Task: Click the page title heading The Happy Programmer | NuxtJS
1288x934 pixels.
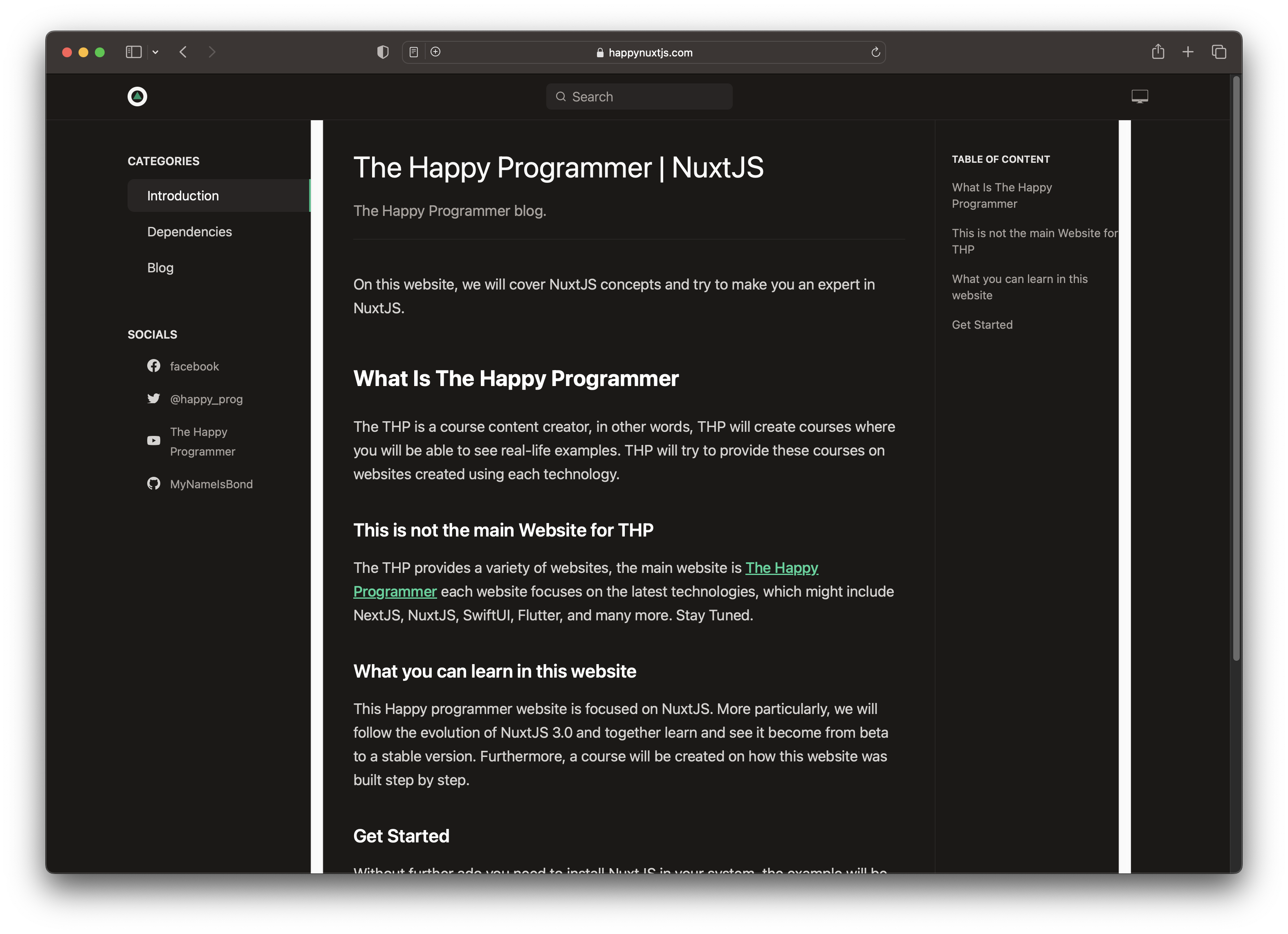Action: (558, 168)
